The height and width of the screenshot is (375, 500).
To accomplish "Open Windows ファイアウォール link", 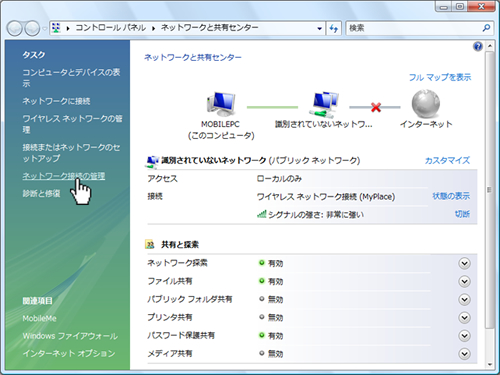I will click(70, 336).
